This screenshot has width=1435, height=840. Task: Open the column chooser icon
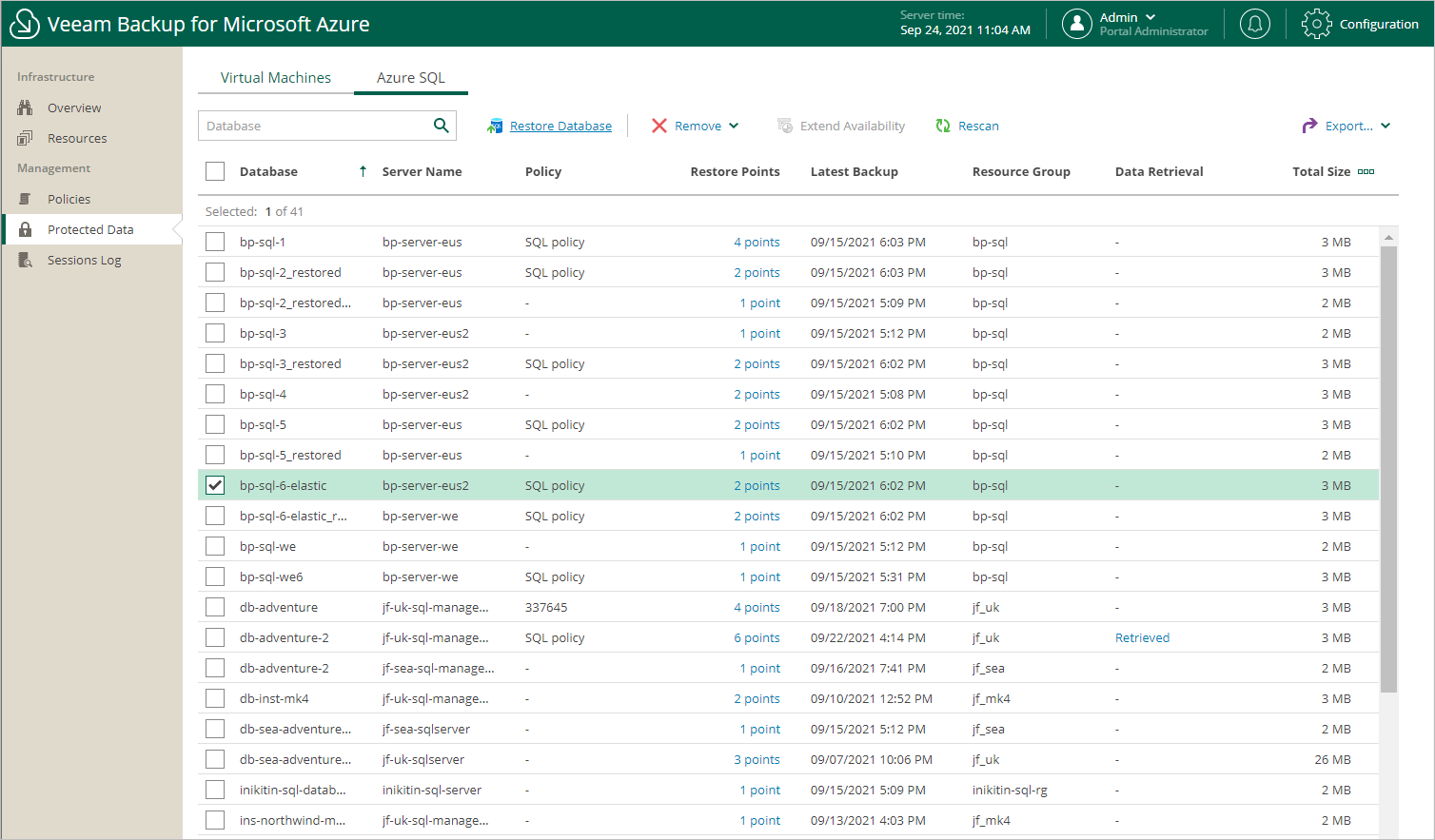click(x=1366, y=171)
